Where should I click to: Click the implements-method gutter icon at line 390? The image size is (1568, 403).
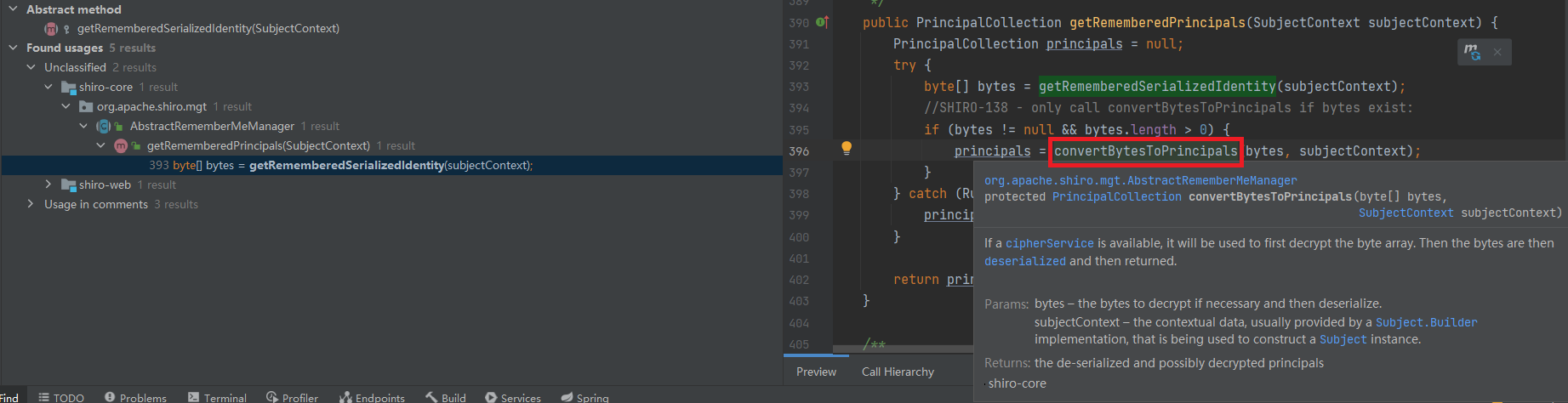click(x=822, y=22)
